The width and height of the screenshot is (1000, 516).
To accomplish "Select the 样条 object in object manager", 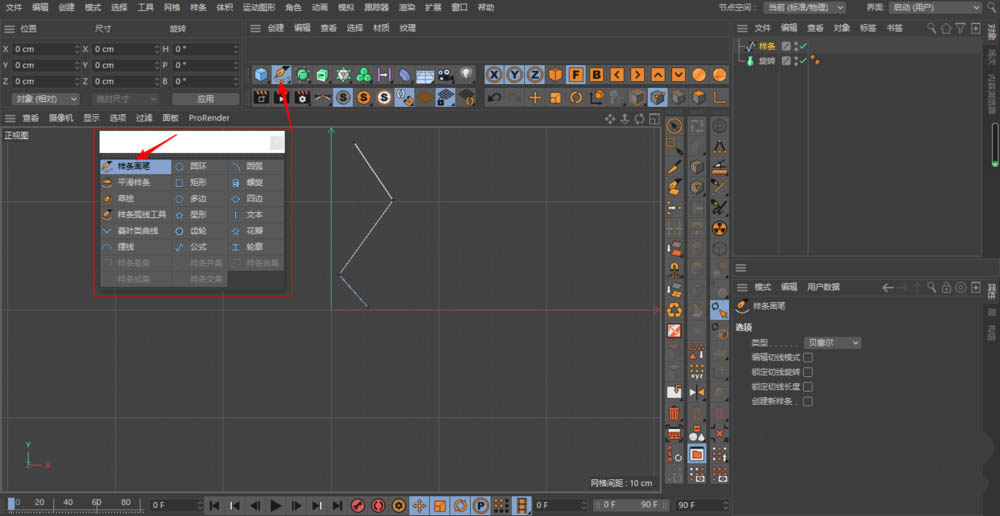I will point(767,46).
